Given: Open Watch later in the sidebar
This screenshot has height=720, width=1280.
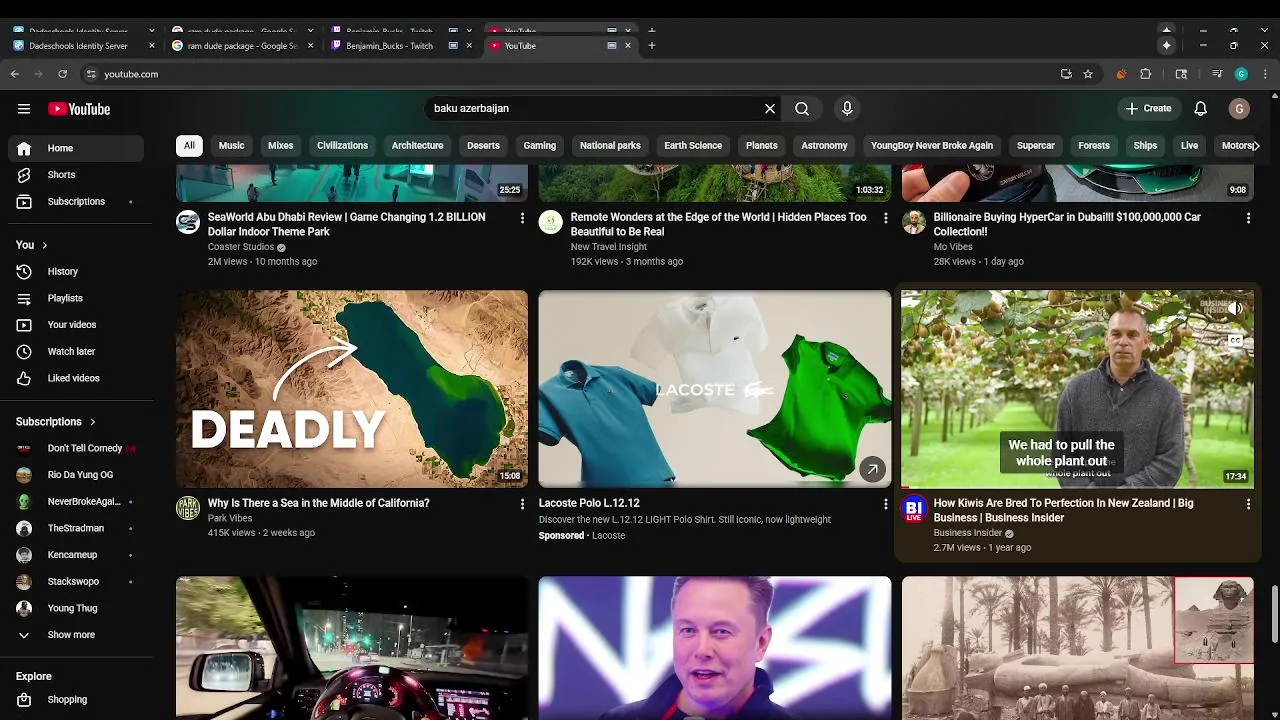Looking at the screenshot, I should 71,352.
